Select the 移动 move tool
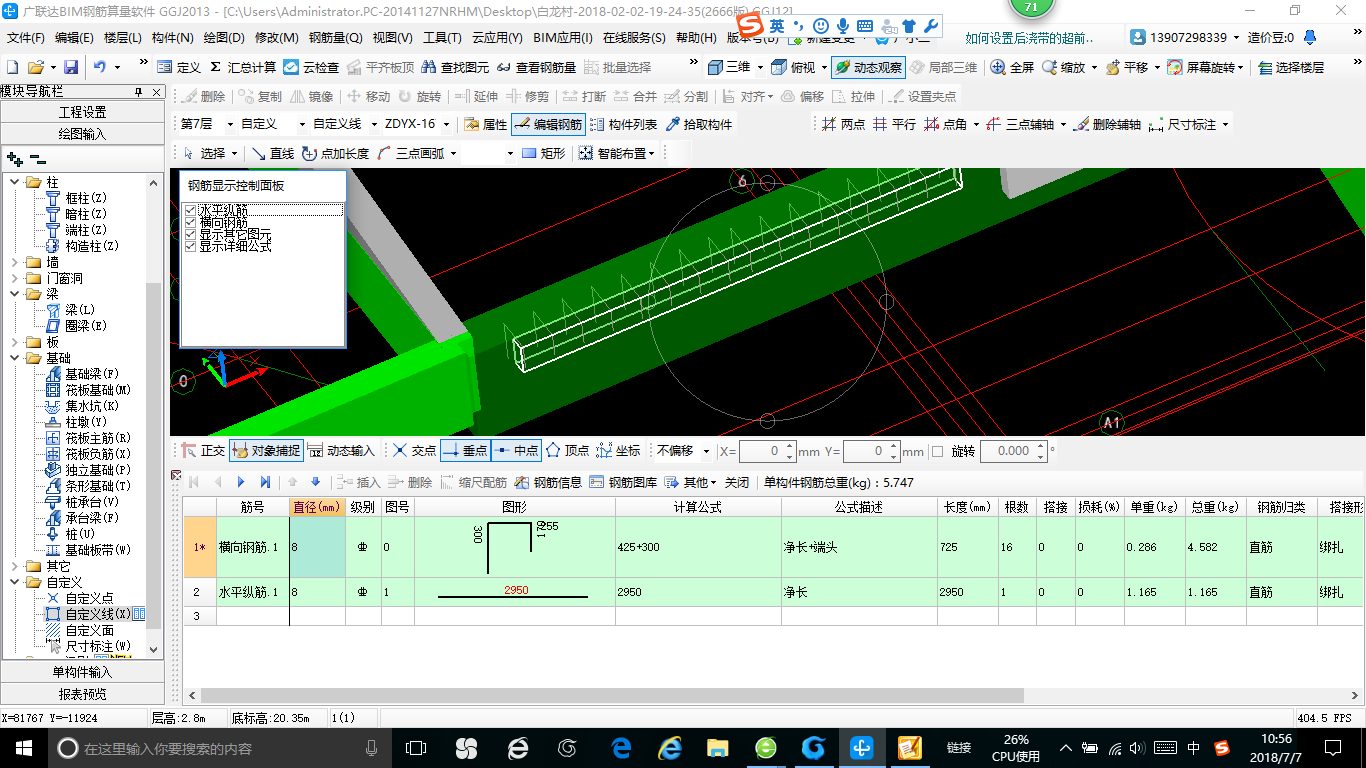 (x=368, y=97)
